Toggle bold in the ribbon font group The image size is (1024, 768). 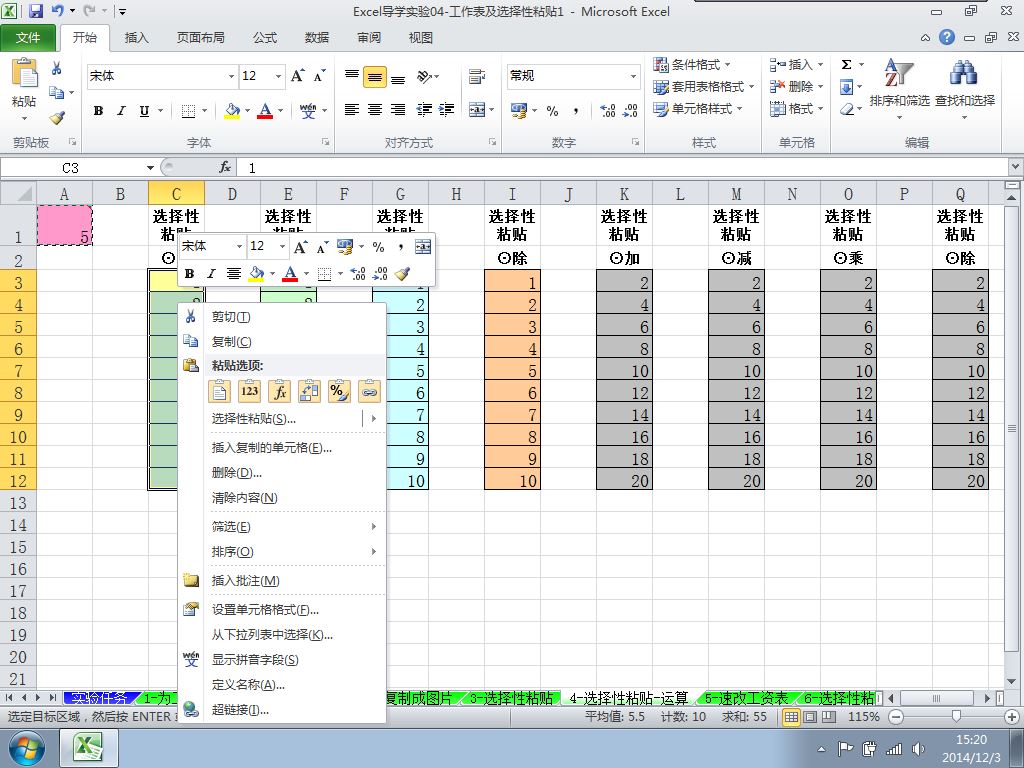(x=98, y=111)
